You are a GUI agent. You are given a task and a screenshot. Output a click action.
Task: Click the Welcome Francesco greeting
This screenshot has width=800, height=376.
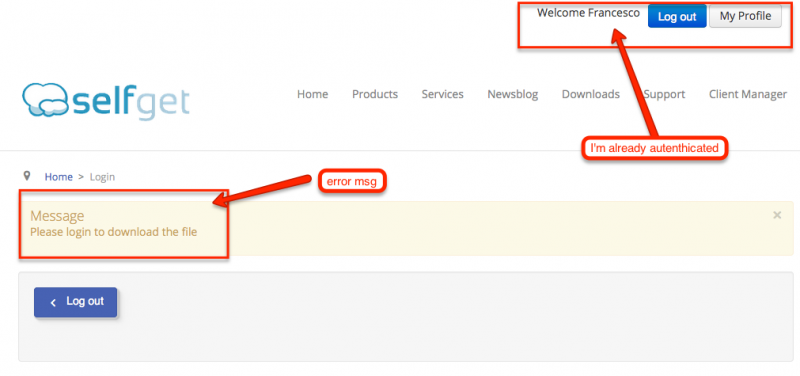[x=588, y=13]
